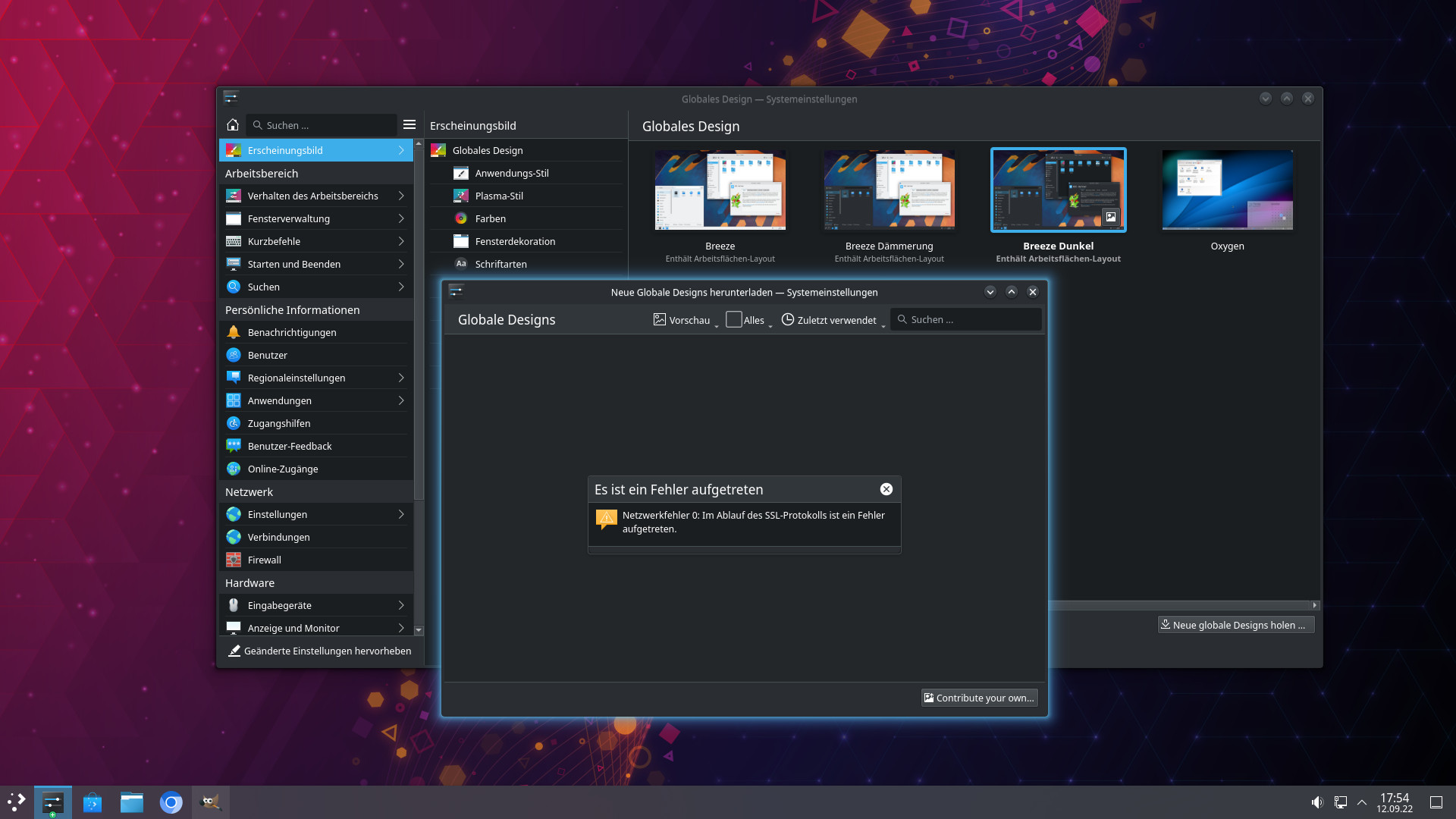The width and height of the screenshot is (1456, 819).
Task: Click the home icon in settings sidebar
Action: click(x=233, y=125)
